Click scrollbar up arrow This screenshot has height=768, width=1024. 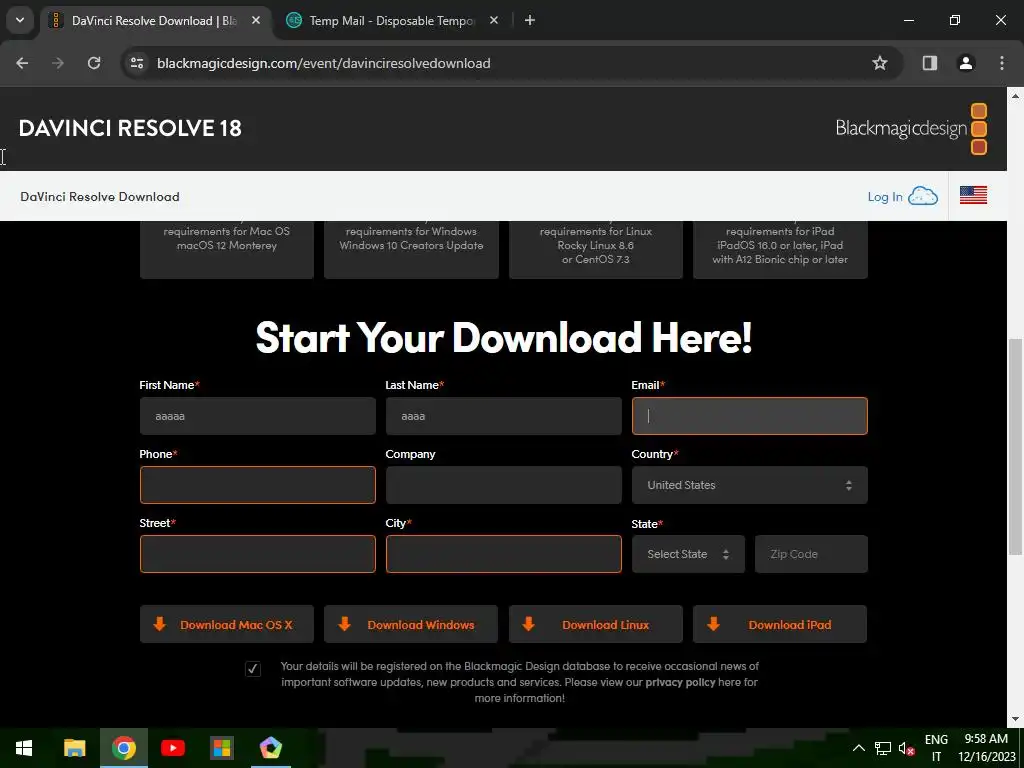[x=1015, y=95]
